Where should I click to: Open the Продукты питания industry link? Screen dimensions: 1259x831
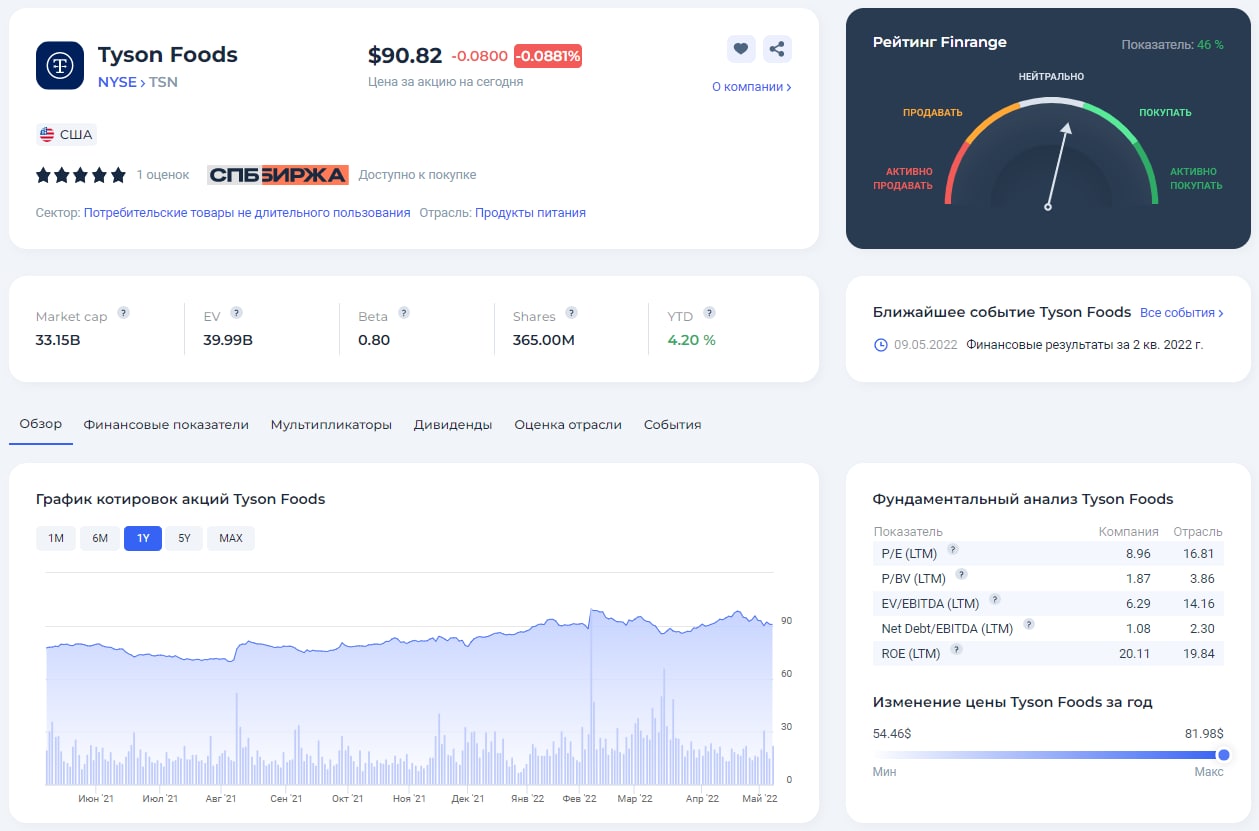[x=530, y=213]
